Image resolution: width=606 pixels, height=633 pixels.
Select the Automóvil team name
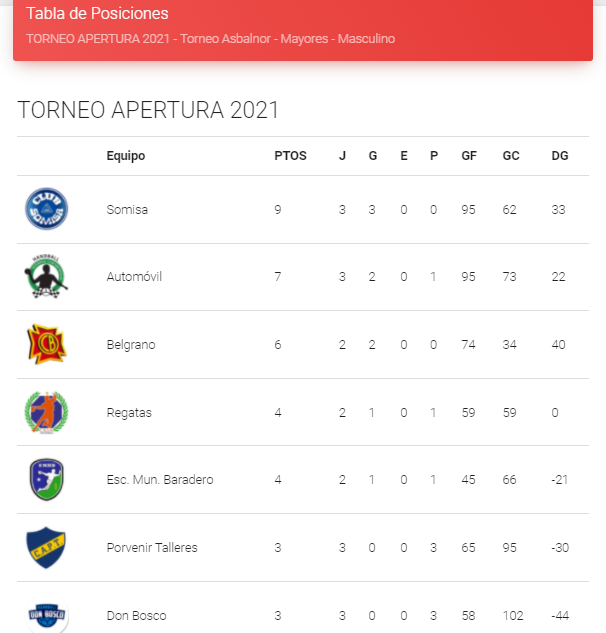click(x=134, y=277)
